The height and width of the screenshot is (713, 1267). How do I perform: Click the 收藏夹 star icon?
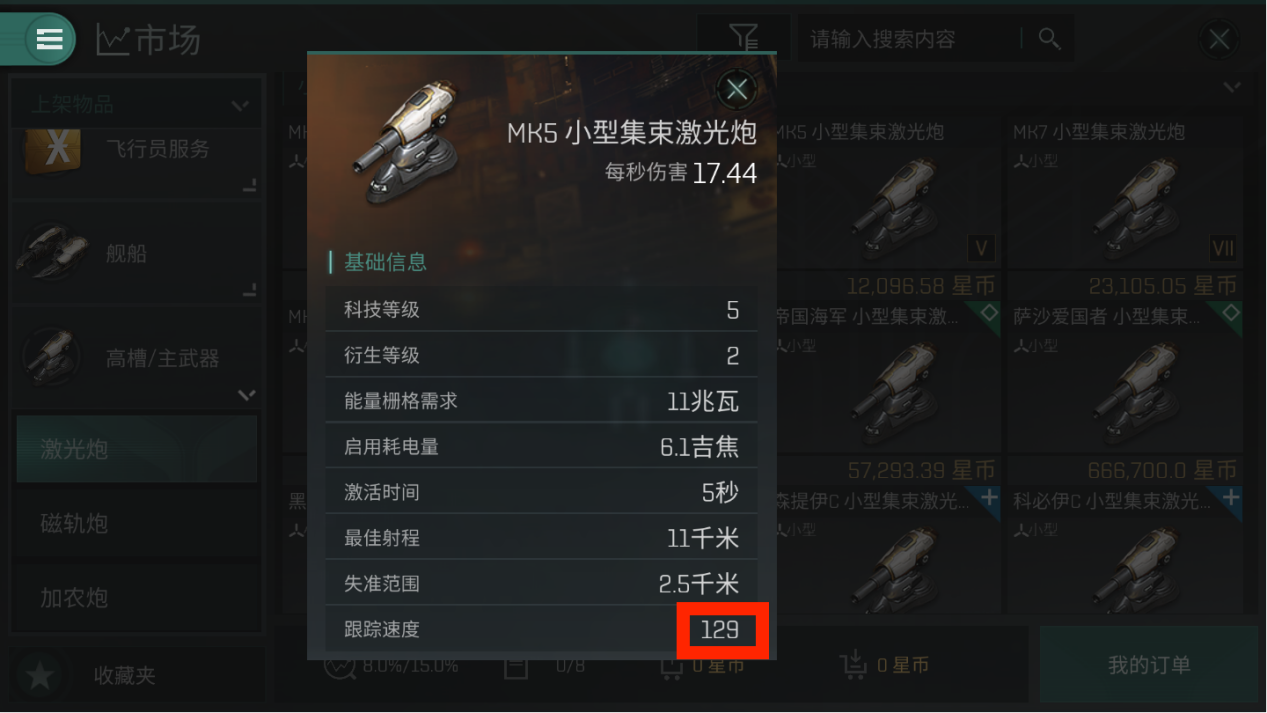pos(39,676)
